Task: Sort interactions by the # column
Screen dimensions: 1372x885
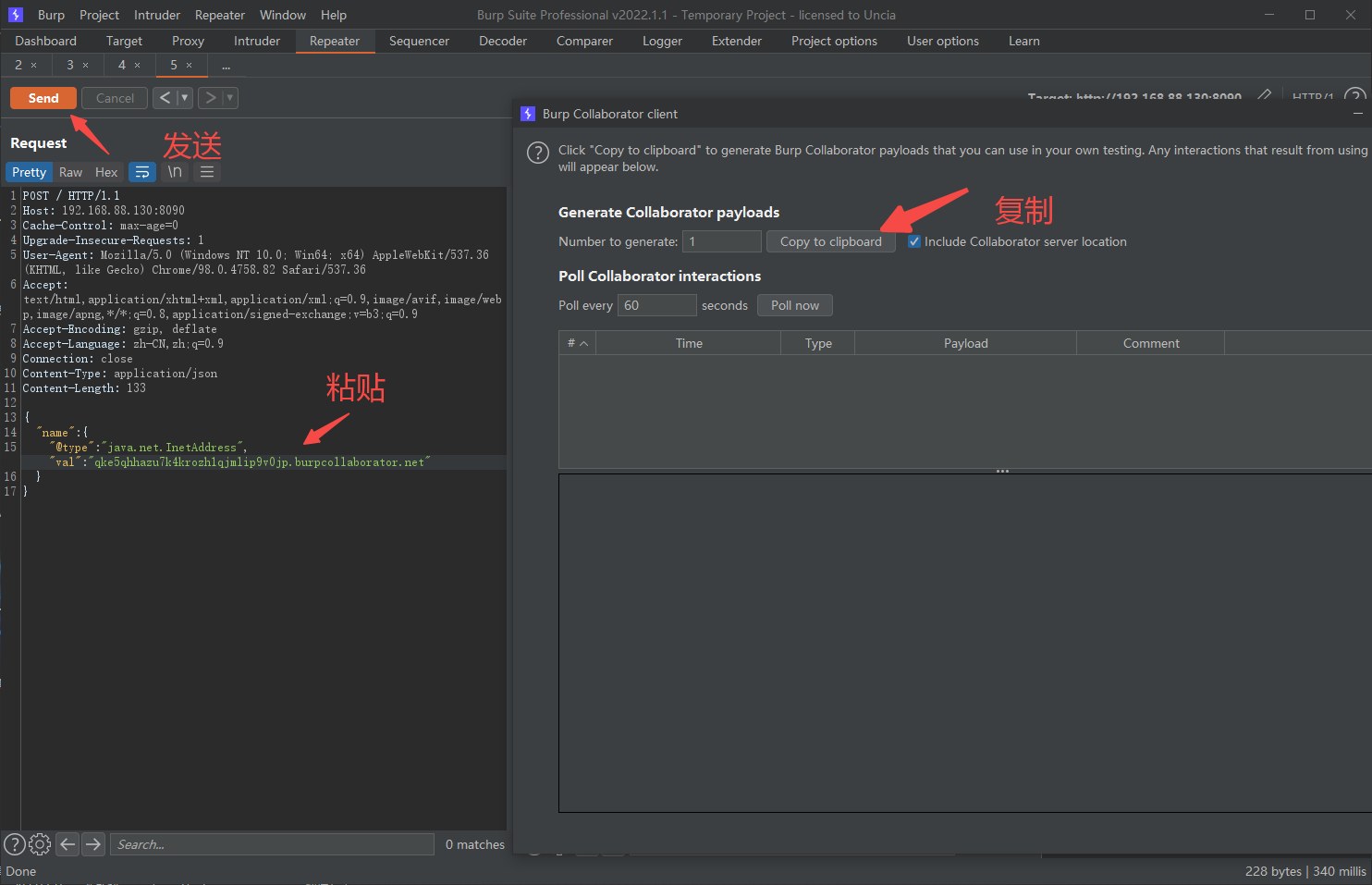Action: [x=578, y=343]
